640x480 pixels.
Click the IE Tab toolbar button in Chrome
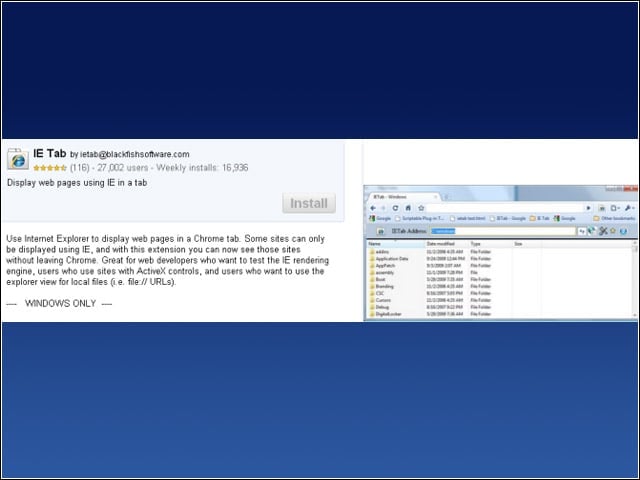click(602, 208)
